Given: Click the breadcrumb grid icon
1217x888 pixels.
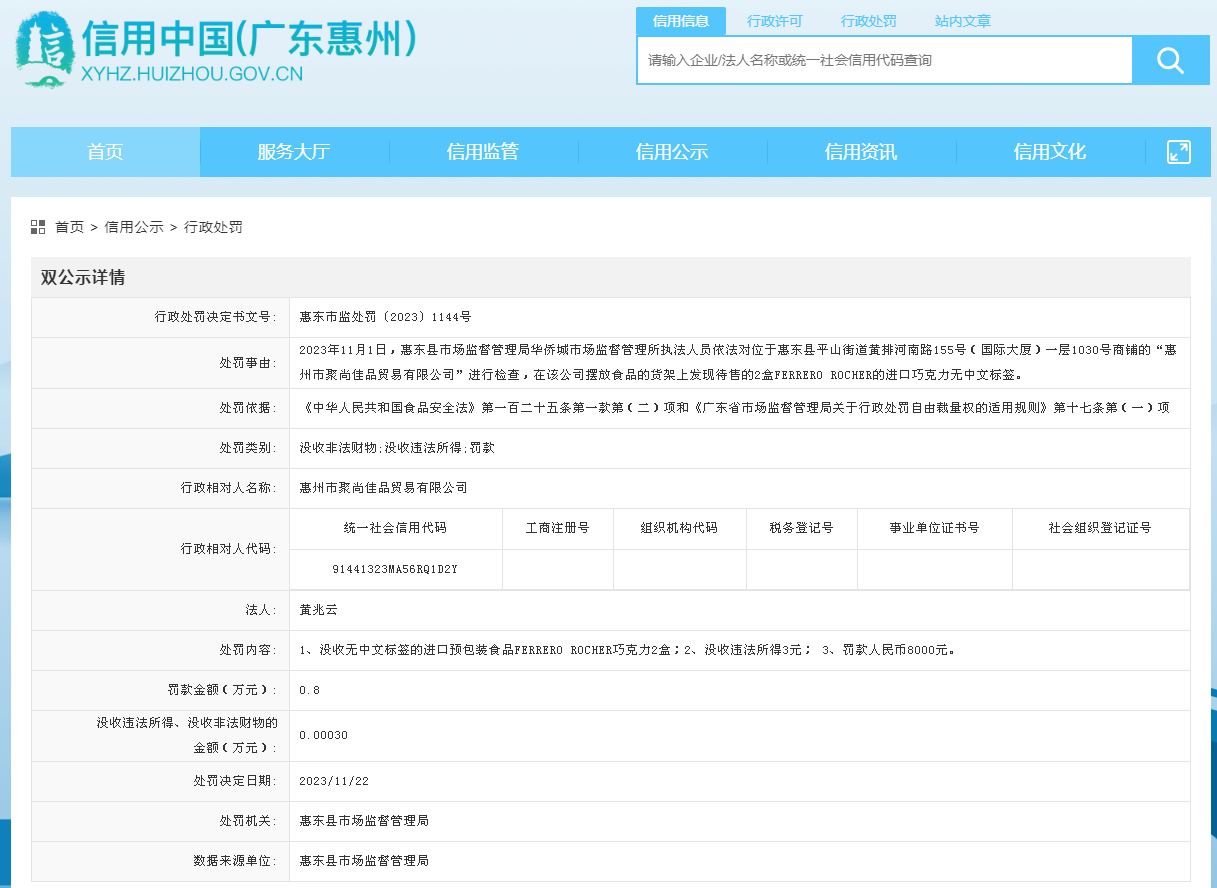Looking at the screenshot, I should tap(38, 227).
